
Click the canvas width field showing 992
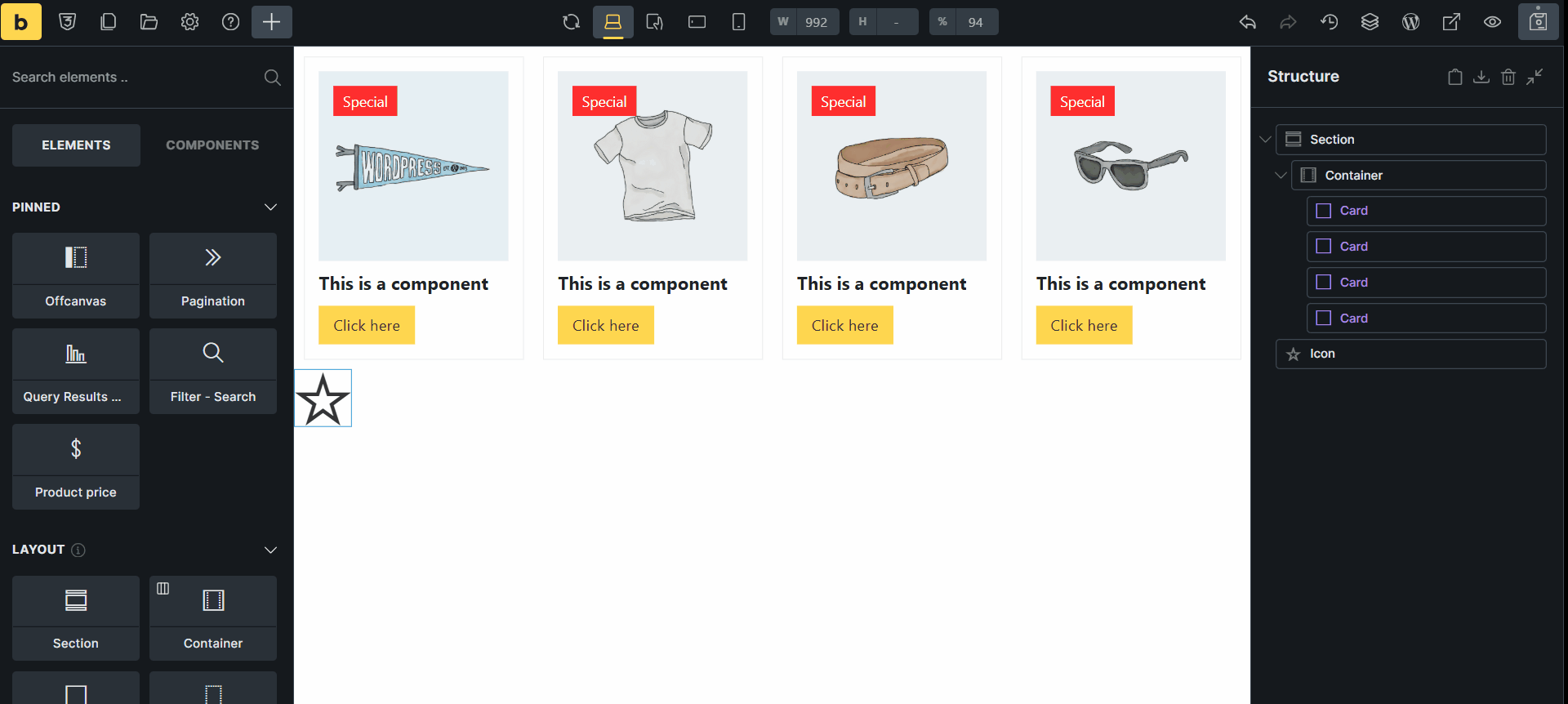804,22
